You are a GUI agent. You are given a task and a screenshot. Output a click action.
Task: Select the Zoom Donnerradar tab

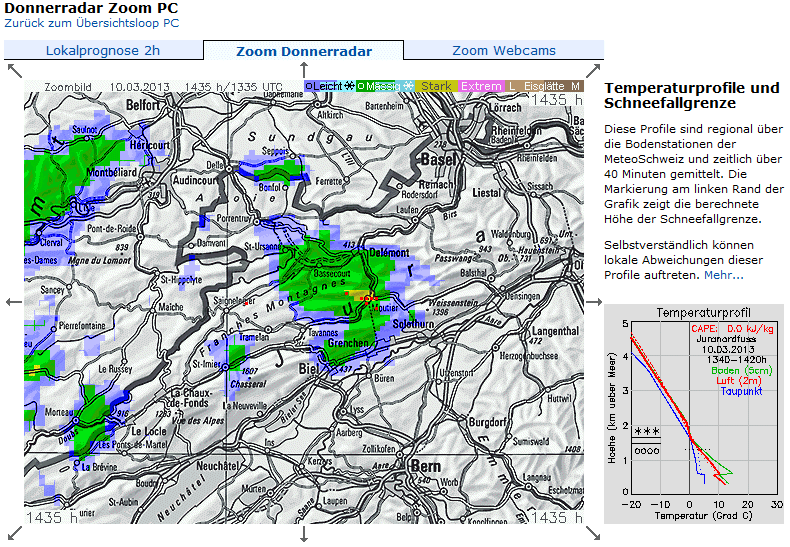click(x=304, y=51)
